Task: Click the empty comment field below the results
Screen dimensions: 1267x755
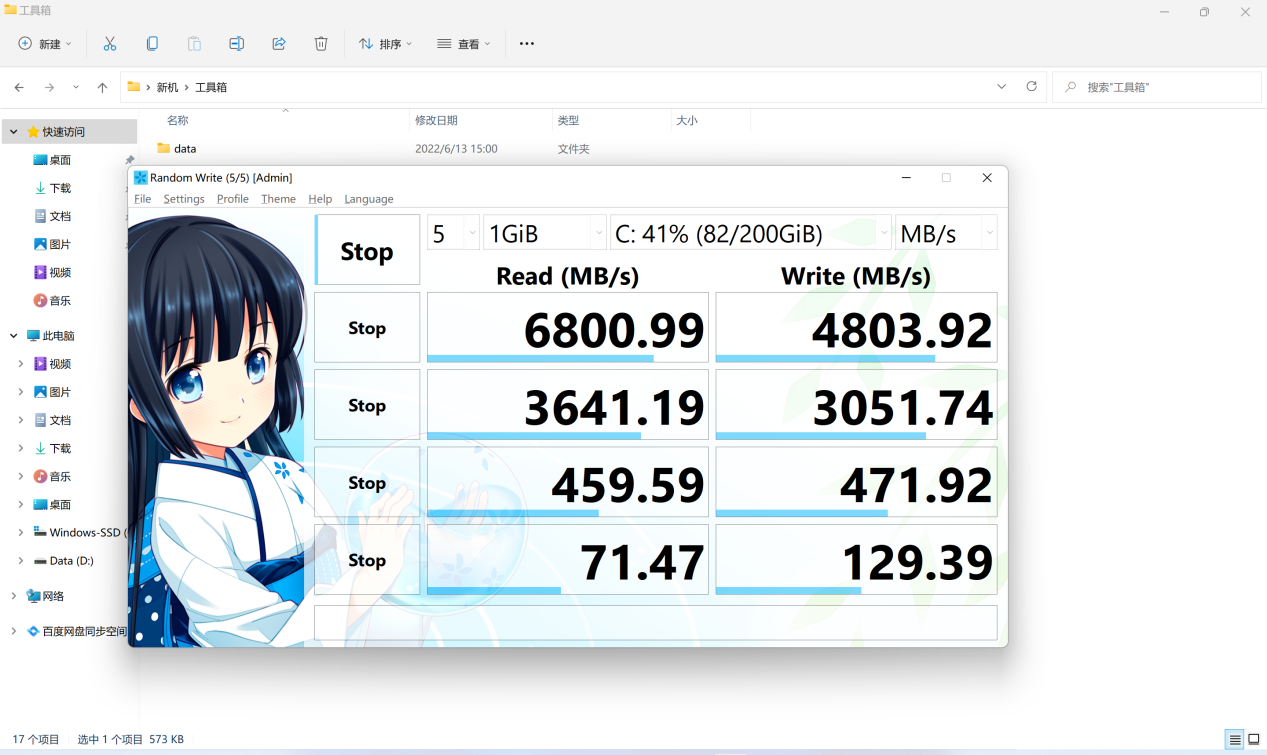Action: tap(656, 622)
